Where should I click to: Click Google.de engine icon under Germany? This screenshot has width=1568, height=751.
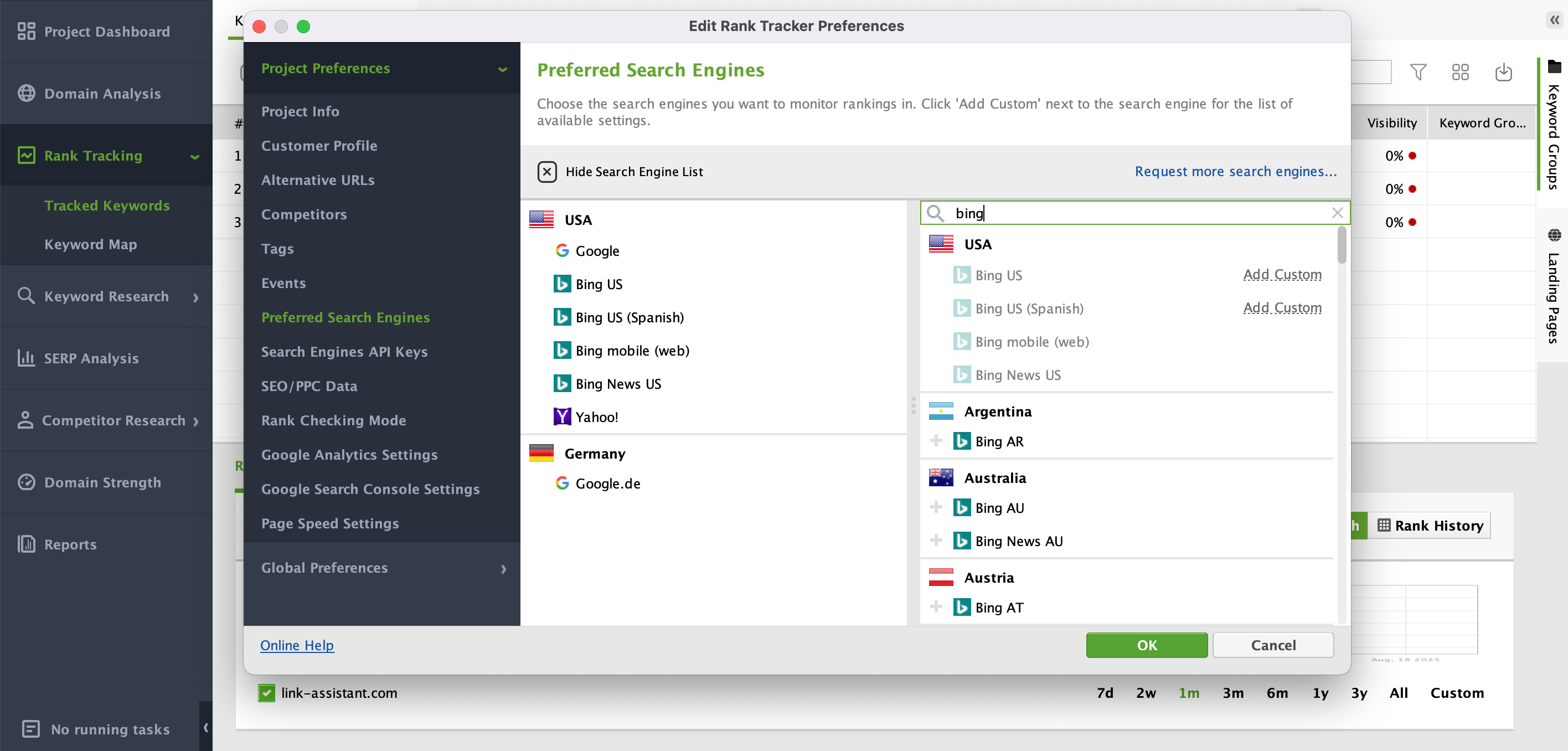coord(562,483)
